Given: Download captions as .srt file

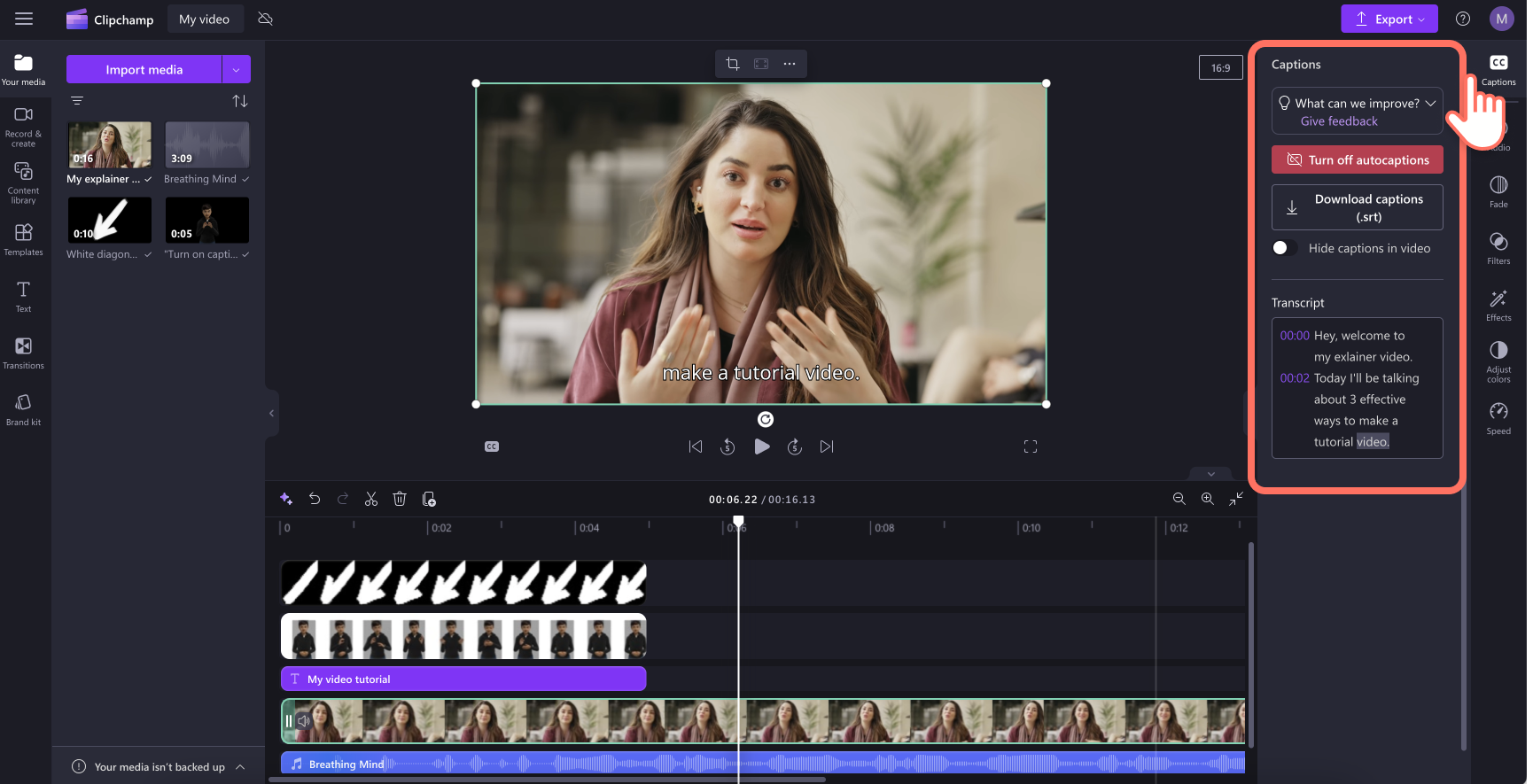Looking at the screenshot, I should click(x=1358, y=207).
